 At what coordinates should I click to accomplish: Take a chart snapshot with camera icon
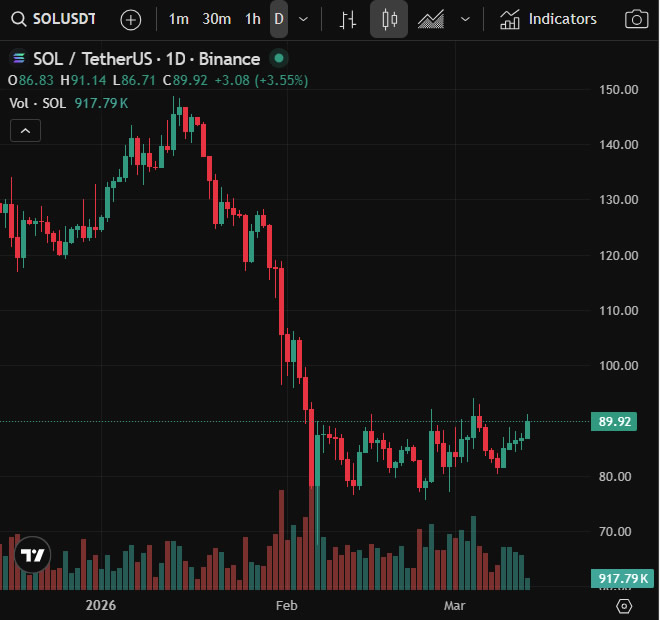click(635, 19)
